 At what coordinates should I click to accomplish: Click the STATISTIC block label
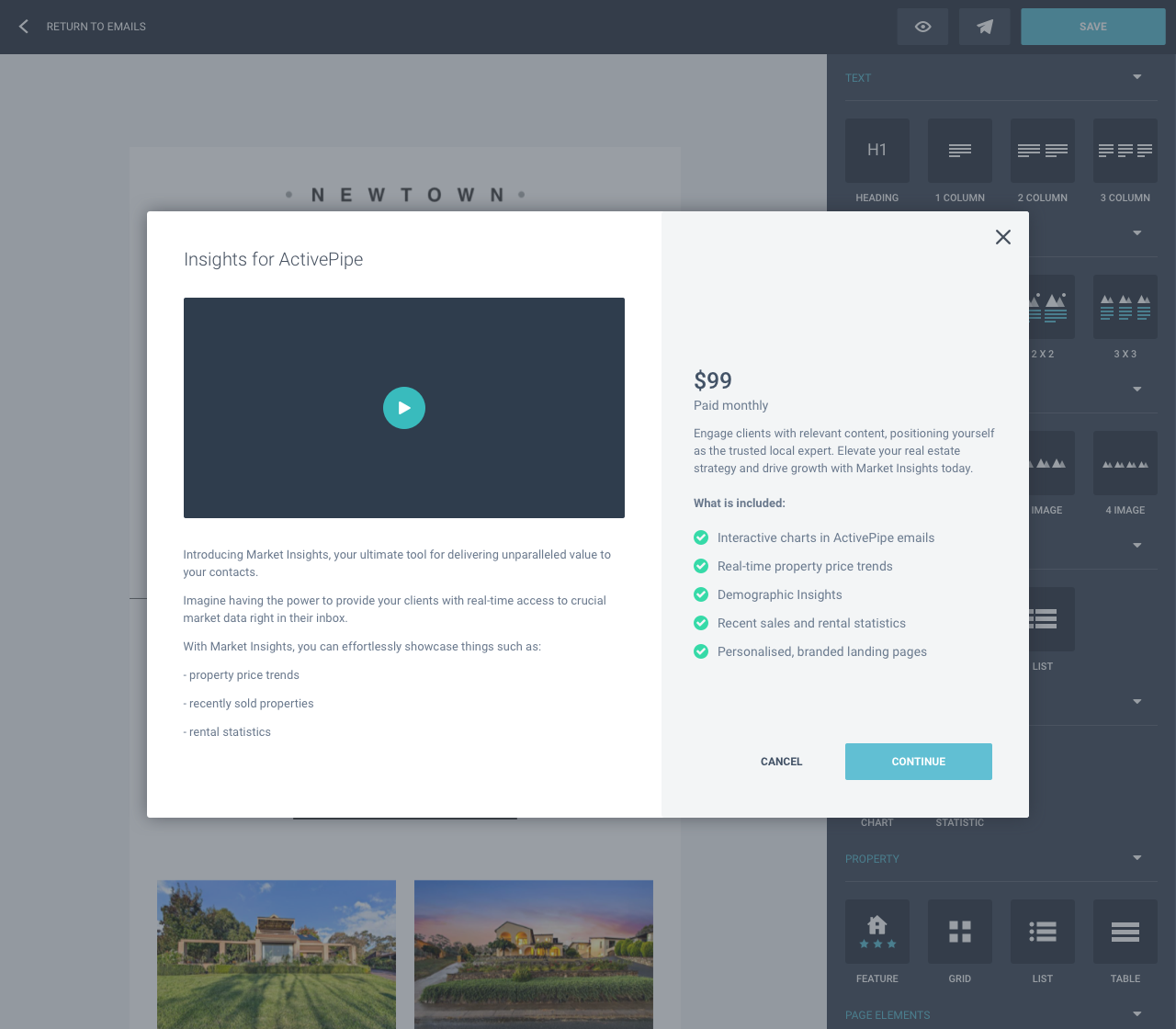pyautogui.click(x=960, y=822)
